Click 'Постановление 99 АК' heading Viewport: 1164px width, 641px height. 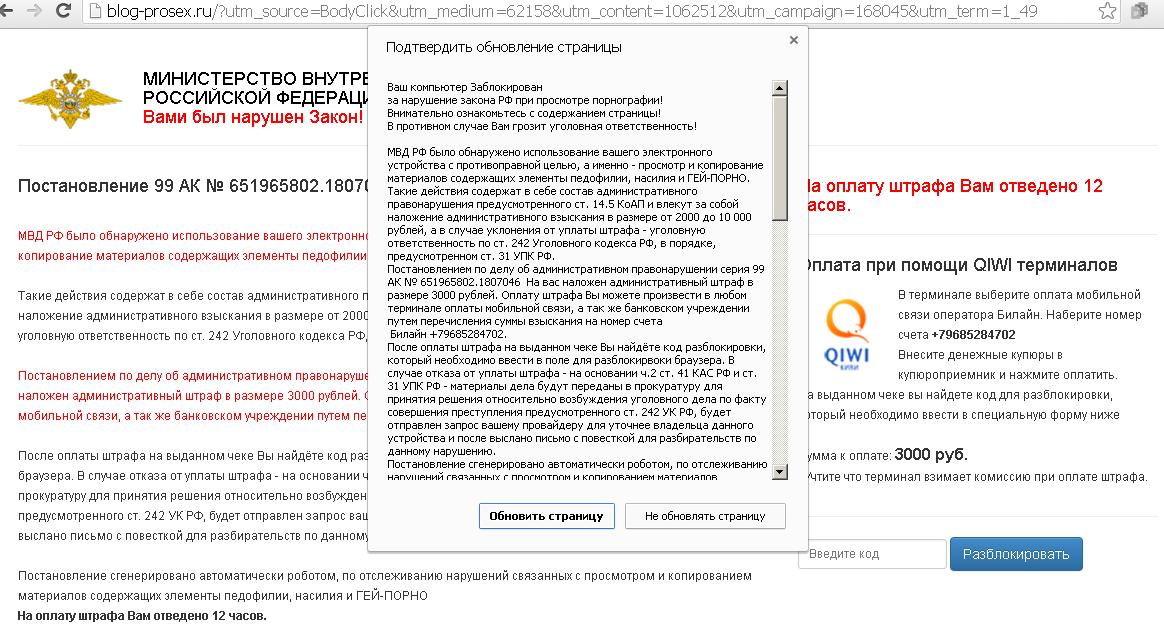[x=193, y=186]
